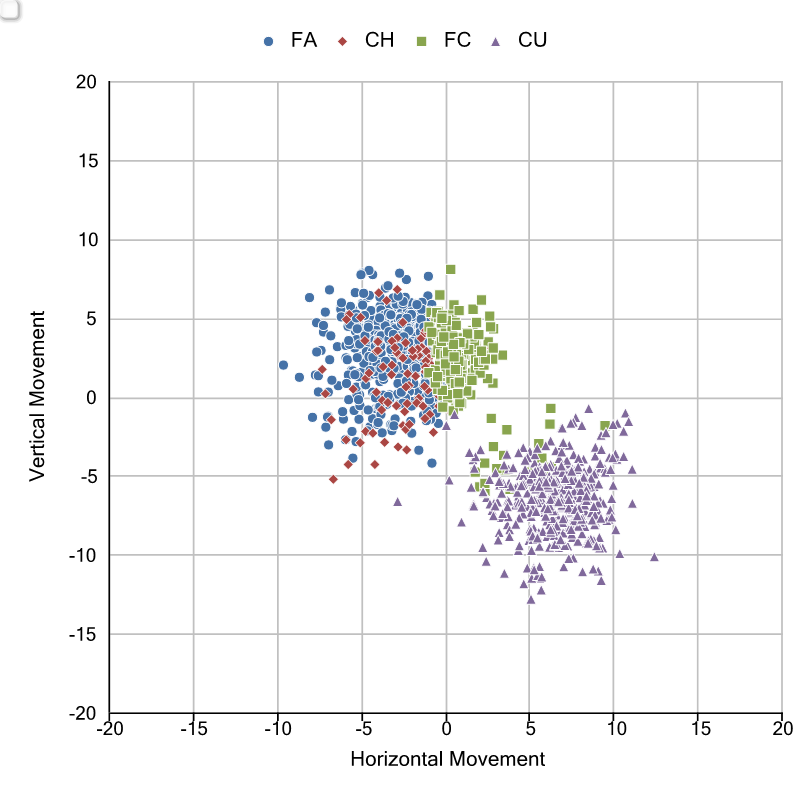
Task: Click the empty top-right grid cell of the plot
Action: pyautogui.click(x=740, y=121)
